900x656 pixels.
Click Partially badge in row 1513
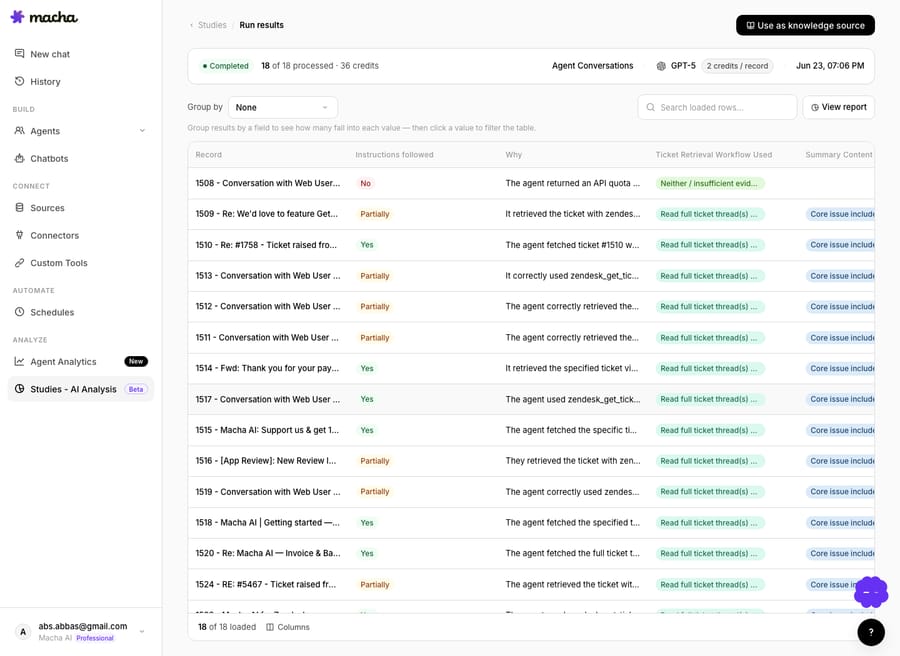click(x=375, y=276)
